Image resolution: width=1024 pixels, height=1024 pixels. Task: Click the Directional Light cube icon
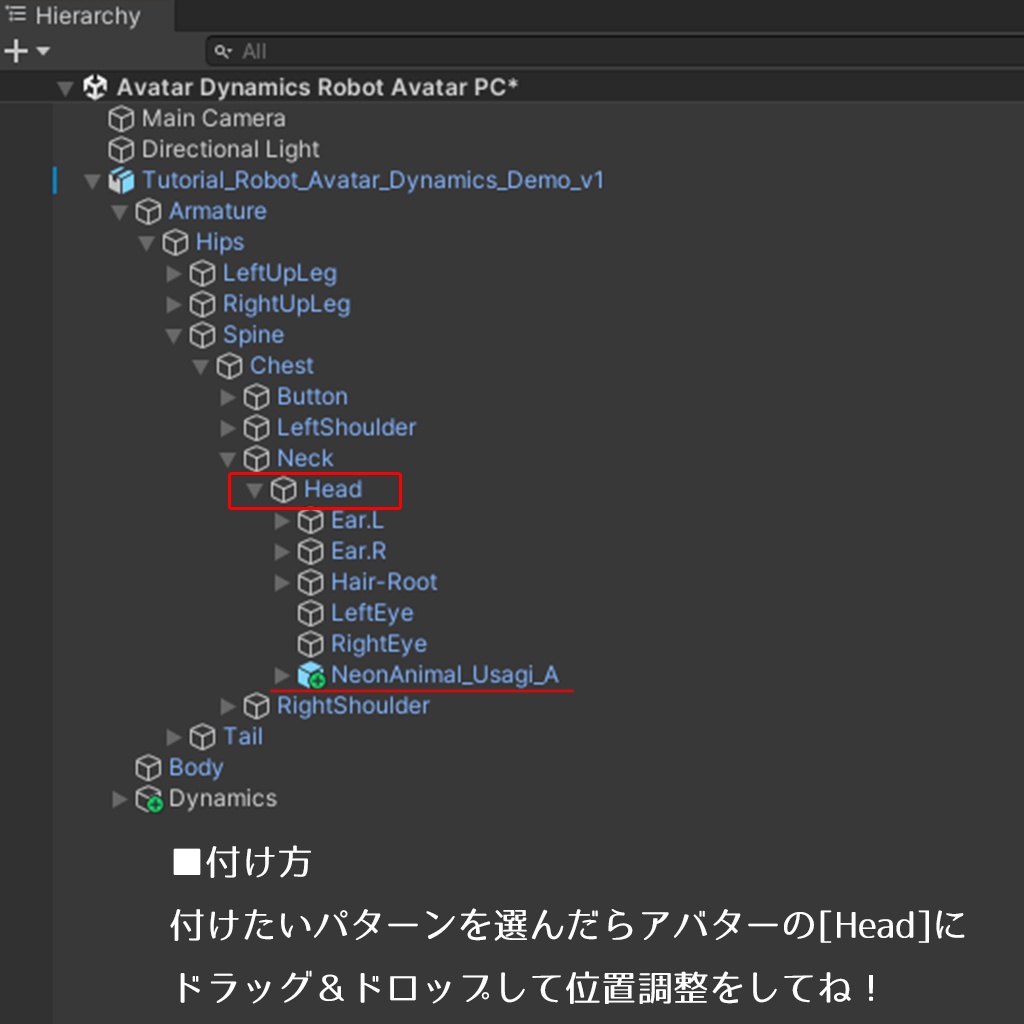(x=121, y=150)
